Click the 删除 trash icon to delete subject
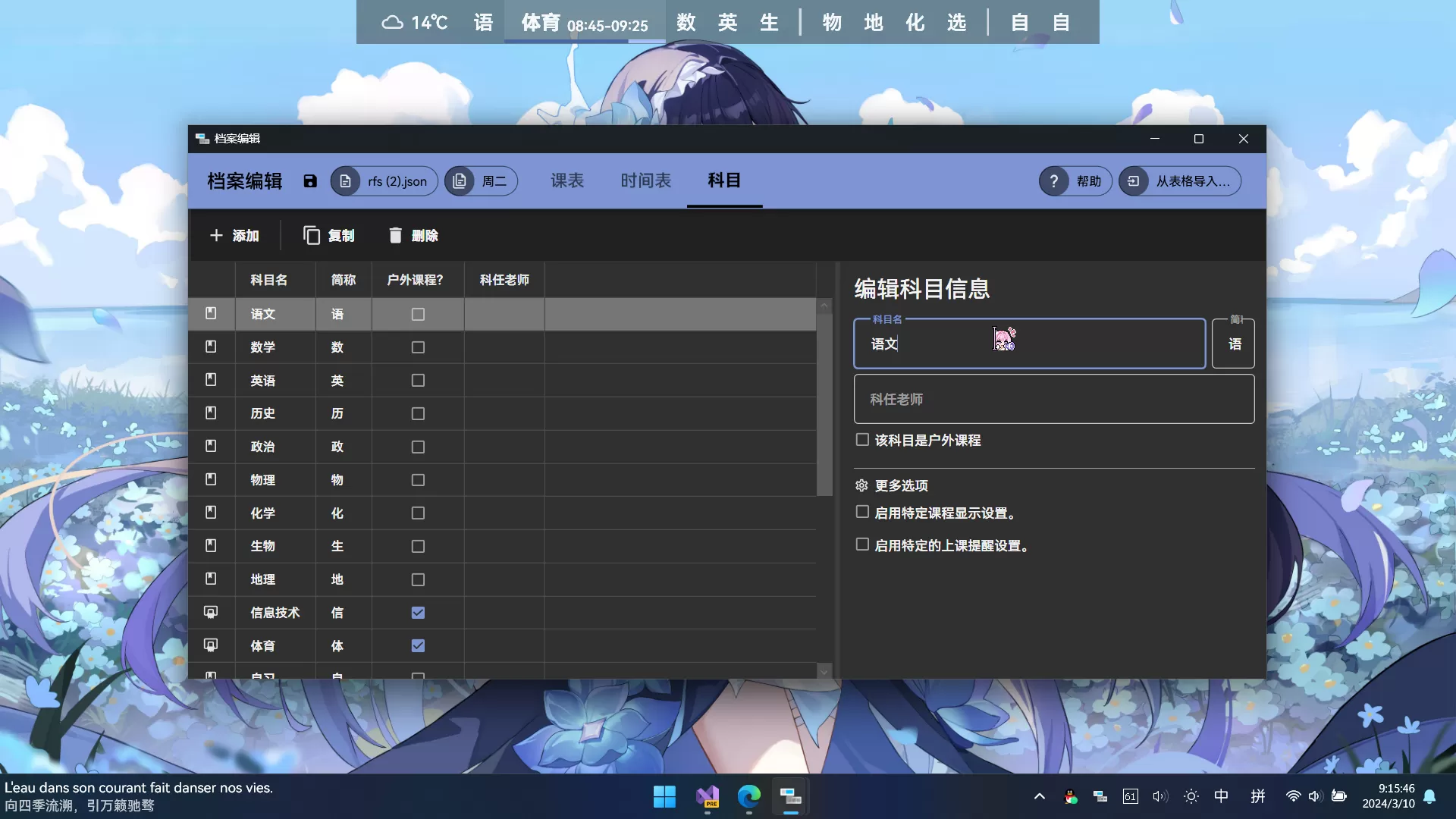The width and height of the screenshot is (1456, 819). click(395, 235)
